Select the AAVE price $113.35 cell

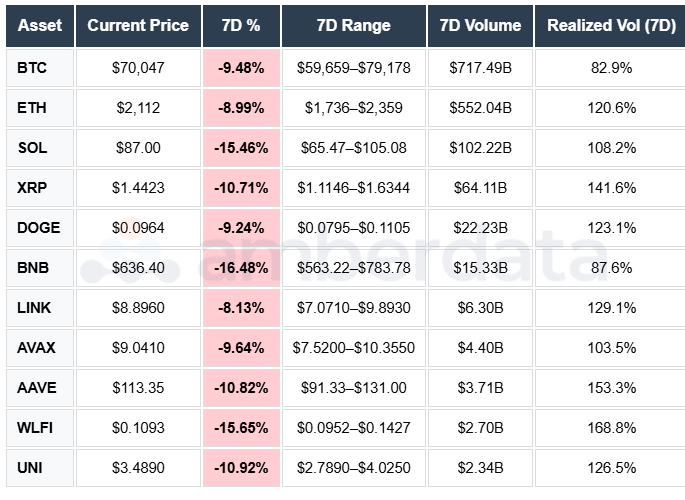[x=138, y=388]
